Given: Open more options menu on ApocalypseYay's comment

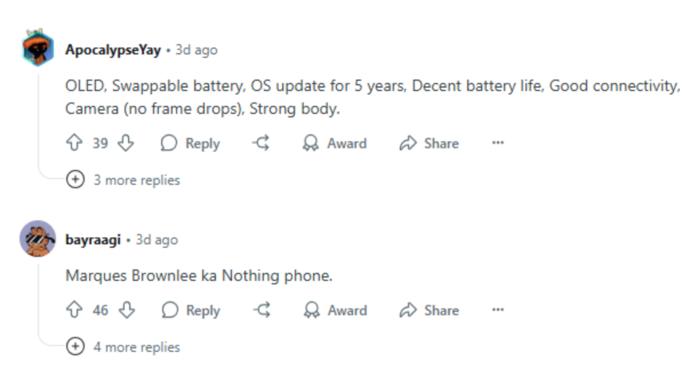Looking at the screenshot, I should 498,143.
